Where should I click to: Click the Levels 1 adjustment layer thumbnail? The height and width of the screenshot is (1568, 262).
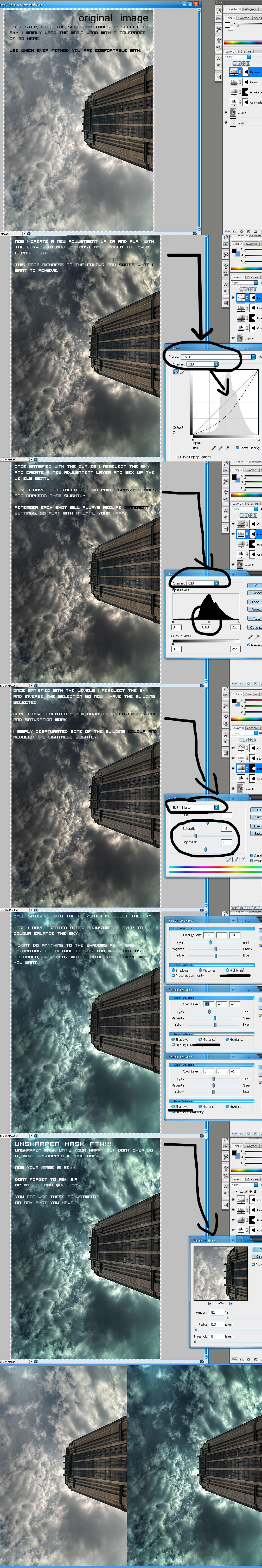coord(234,82)
